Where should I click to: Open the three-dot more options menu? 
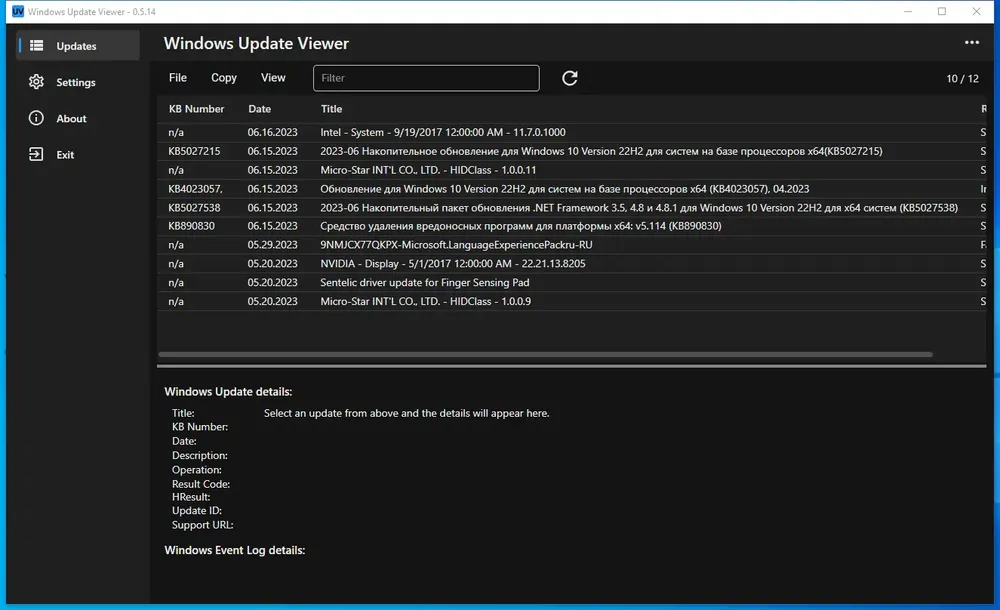click(971, 43)
